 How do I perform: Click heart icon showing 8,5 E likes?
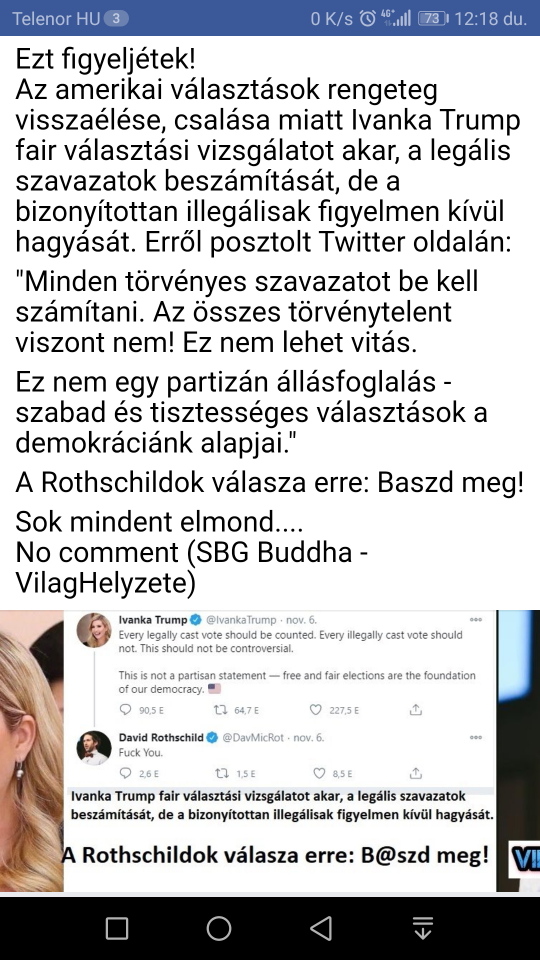coord(318,773)
